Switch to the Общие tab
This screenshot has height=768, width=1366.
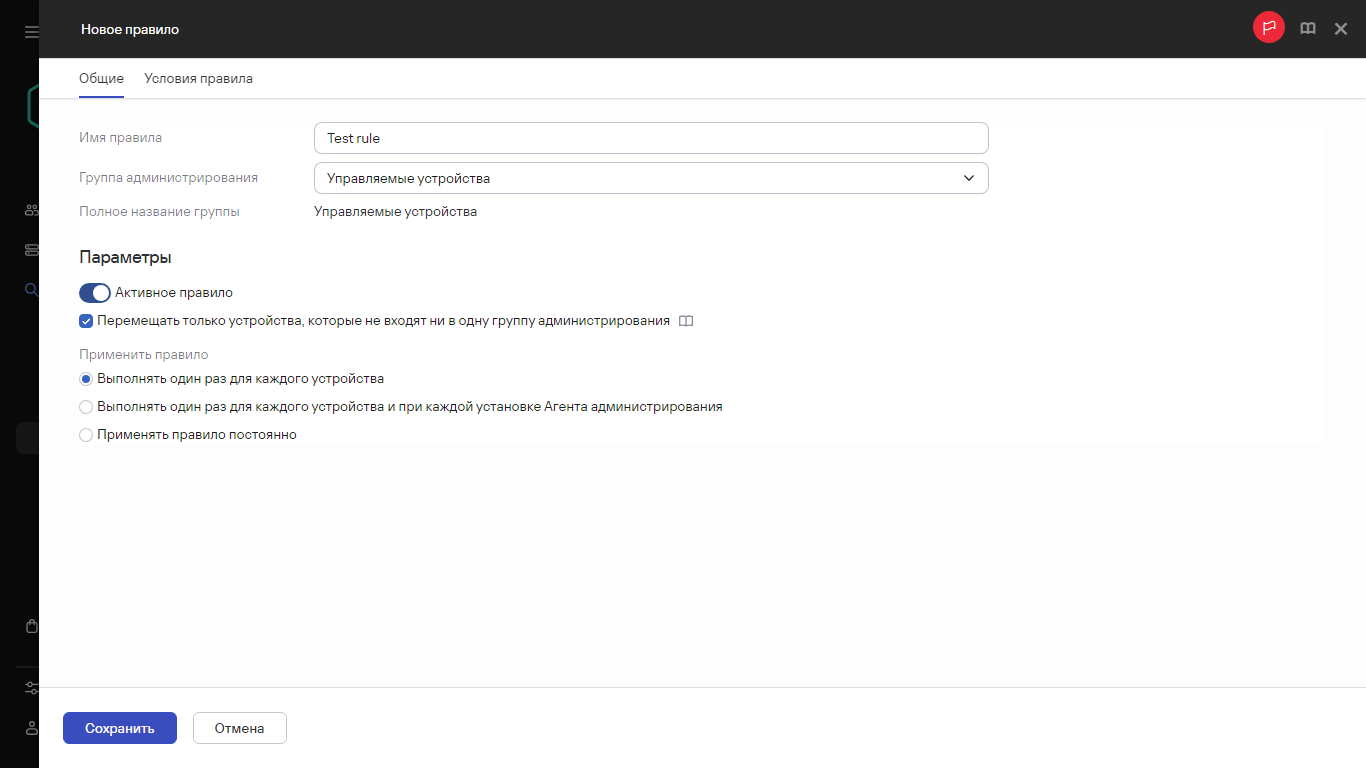[101, 79]
